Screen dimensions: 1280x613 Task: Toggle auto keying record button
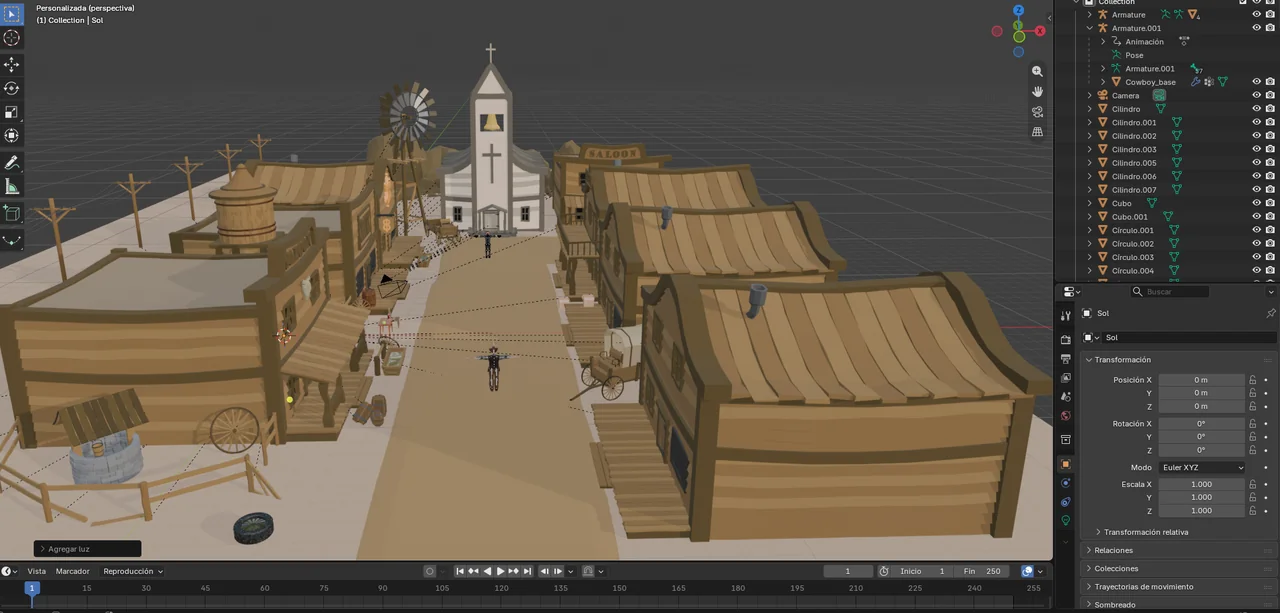[x=430, y=571]
